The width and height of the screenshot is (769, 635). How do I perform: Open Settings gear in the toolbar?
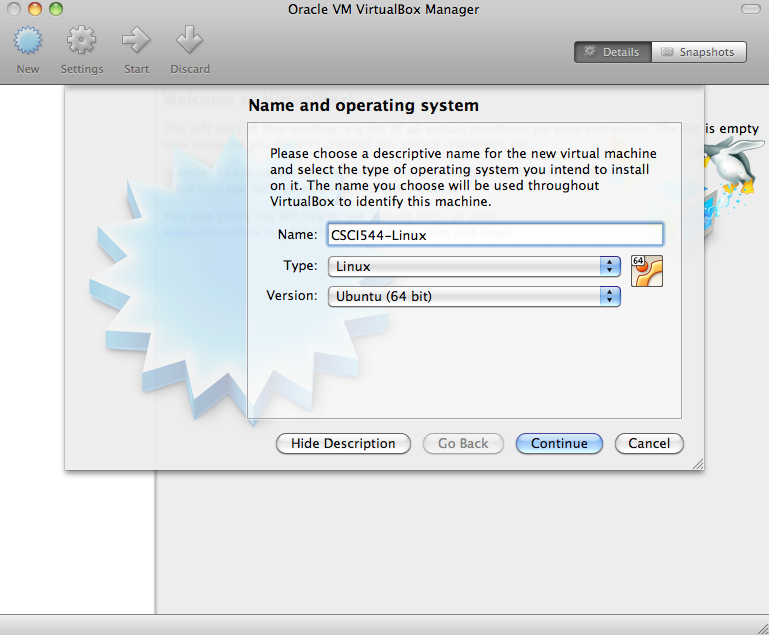tap(81, 40)
